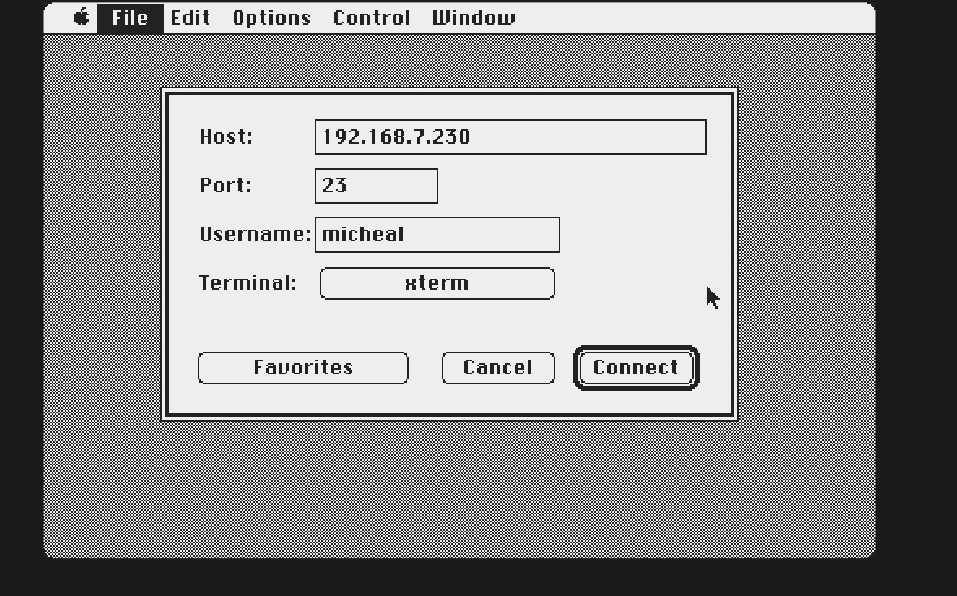Open the Edit menu

[190, 17]
